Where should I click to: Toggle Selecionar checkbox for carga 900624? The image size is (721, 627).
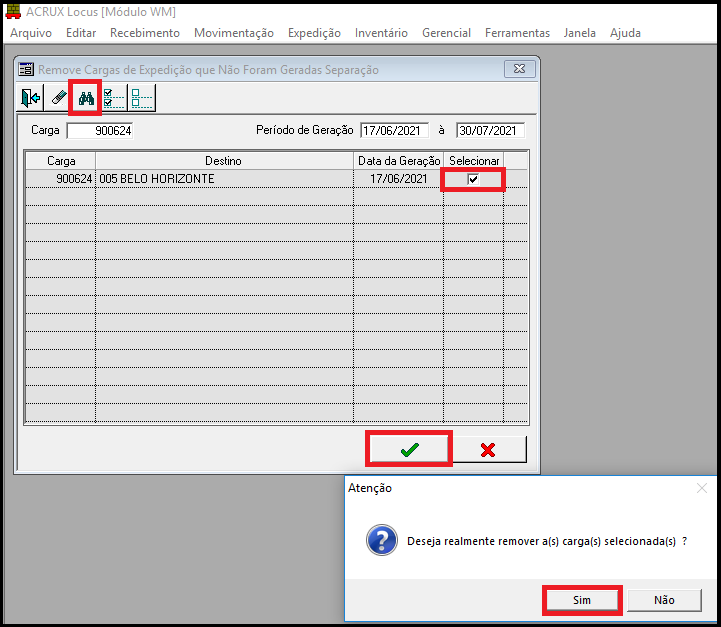click(473, 179)
